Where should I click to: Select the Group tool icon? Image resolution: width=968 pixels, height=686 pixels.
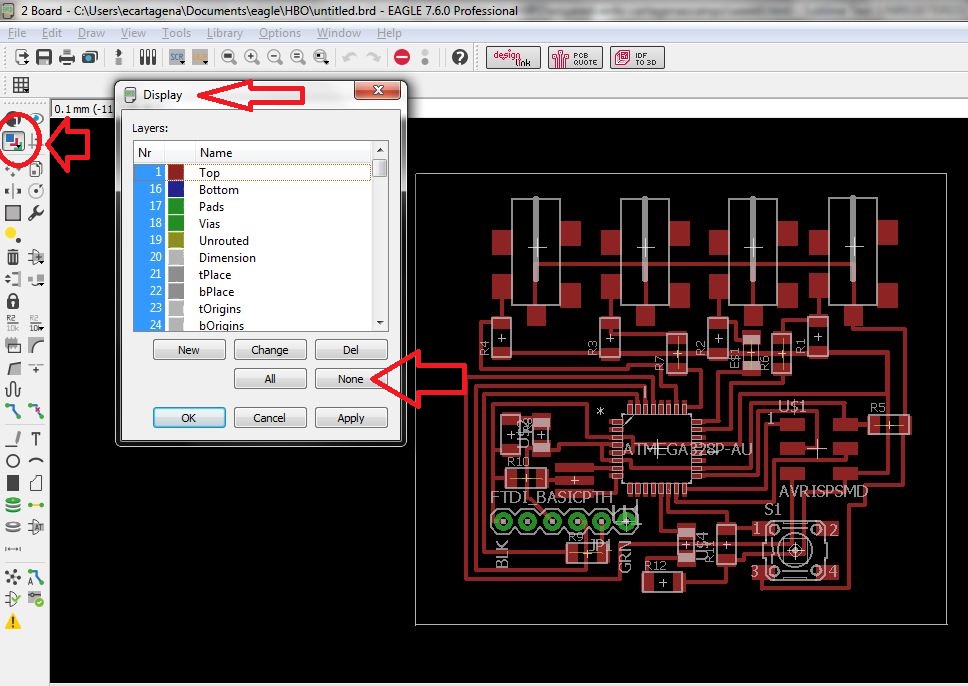(x=13, y=213)
